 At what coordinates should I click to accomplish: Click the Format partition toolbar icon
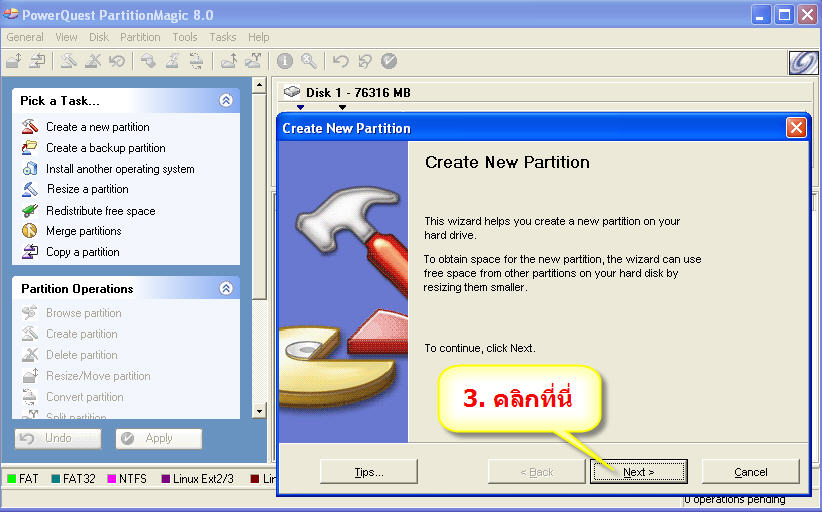click(x=172, y=61)
